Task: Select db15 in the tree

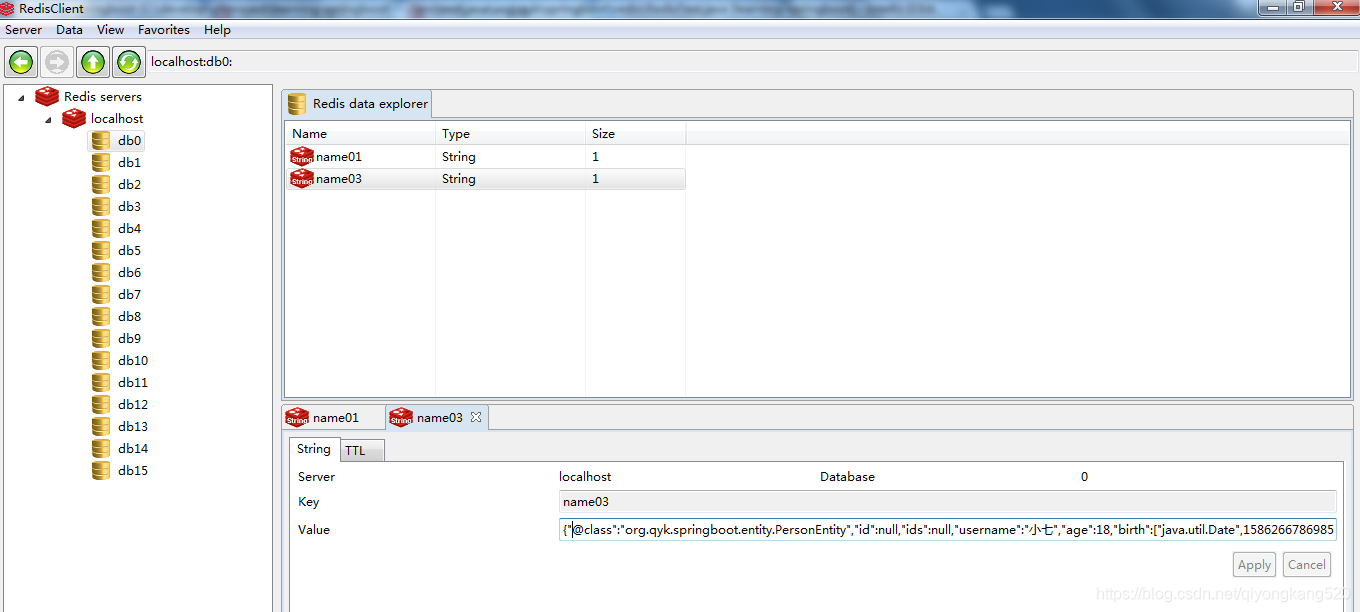Action: (132, 470)
